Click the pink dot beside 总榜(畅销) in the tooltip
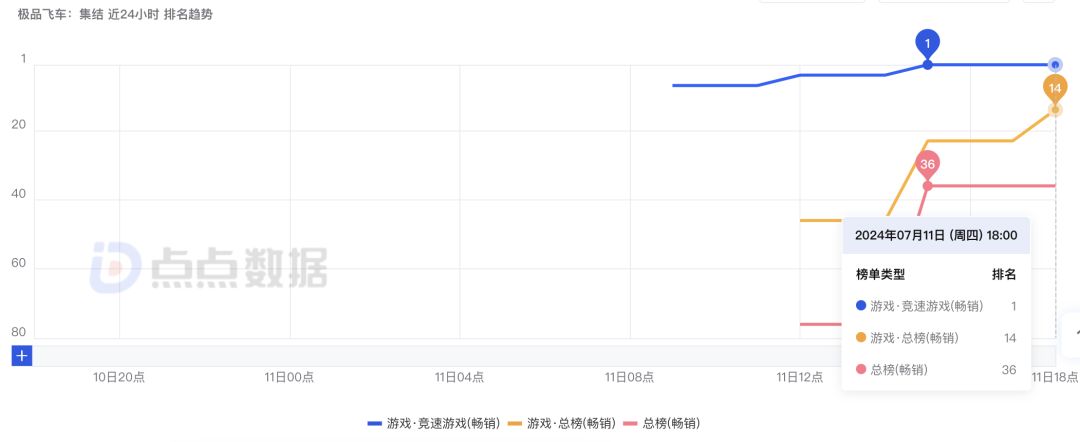 point(861,370)
